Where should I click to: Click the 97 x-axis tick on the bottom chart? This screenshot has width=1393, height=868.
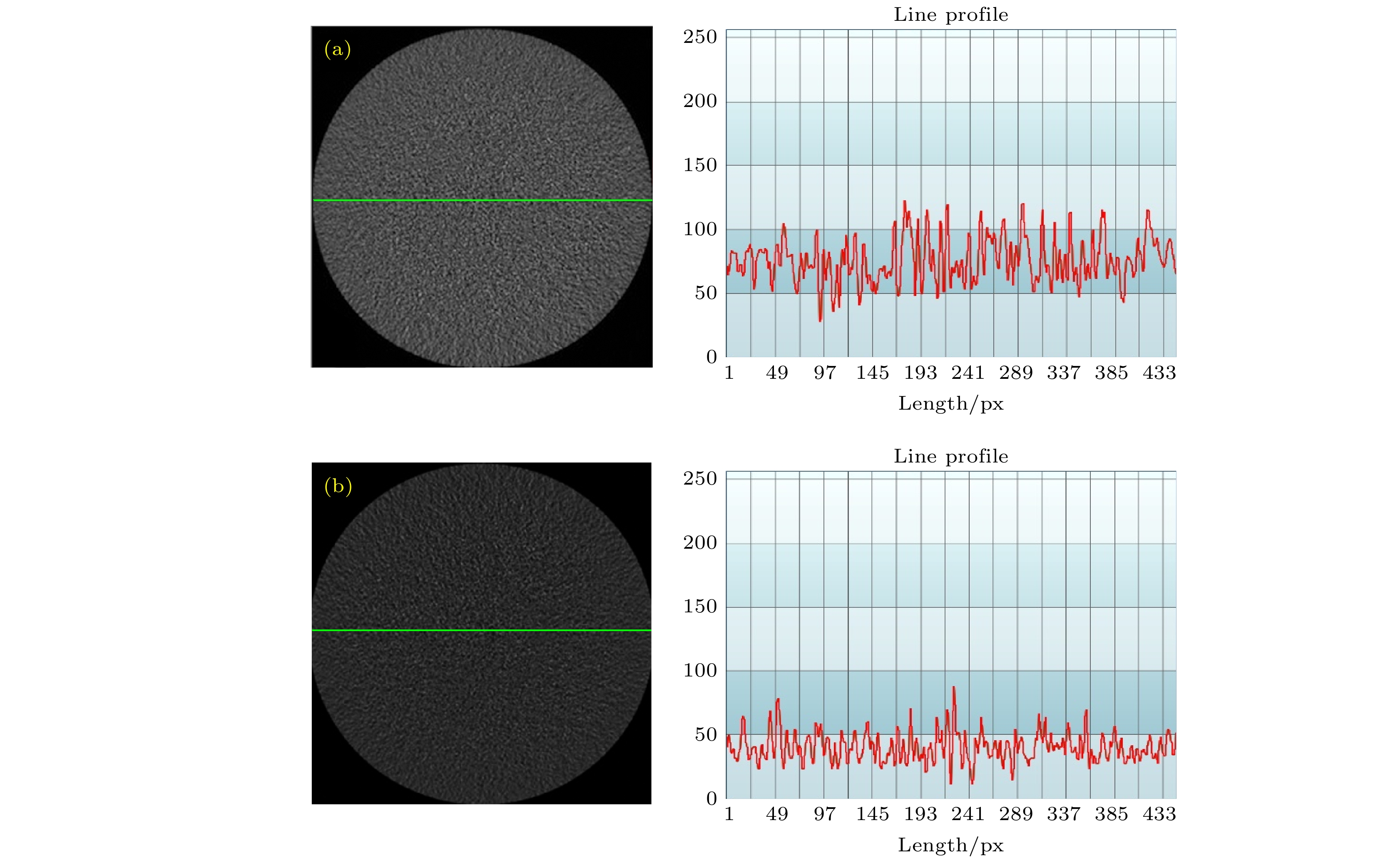click(824, 814)
